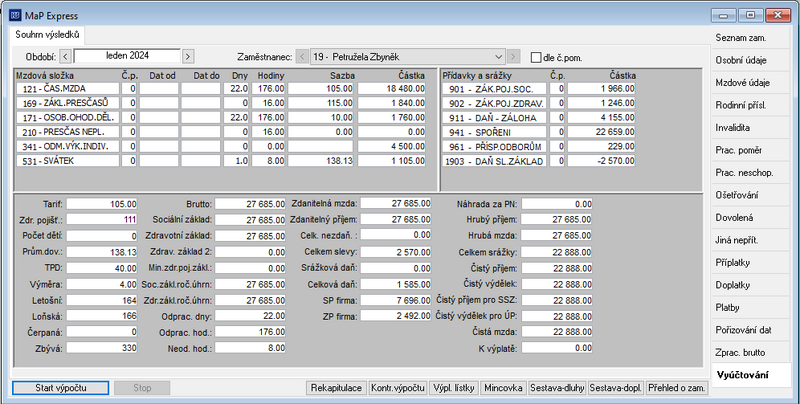Click the 941 - SPOŘENI row
This screenshot has width=800, height=404.
pyautogui.click(x=539, y=132)
